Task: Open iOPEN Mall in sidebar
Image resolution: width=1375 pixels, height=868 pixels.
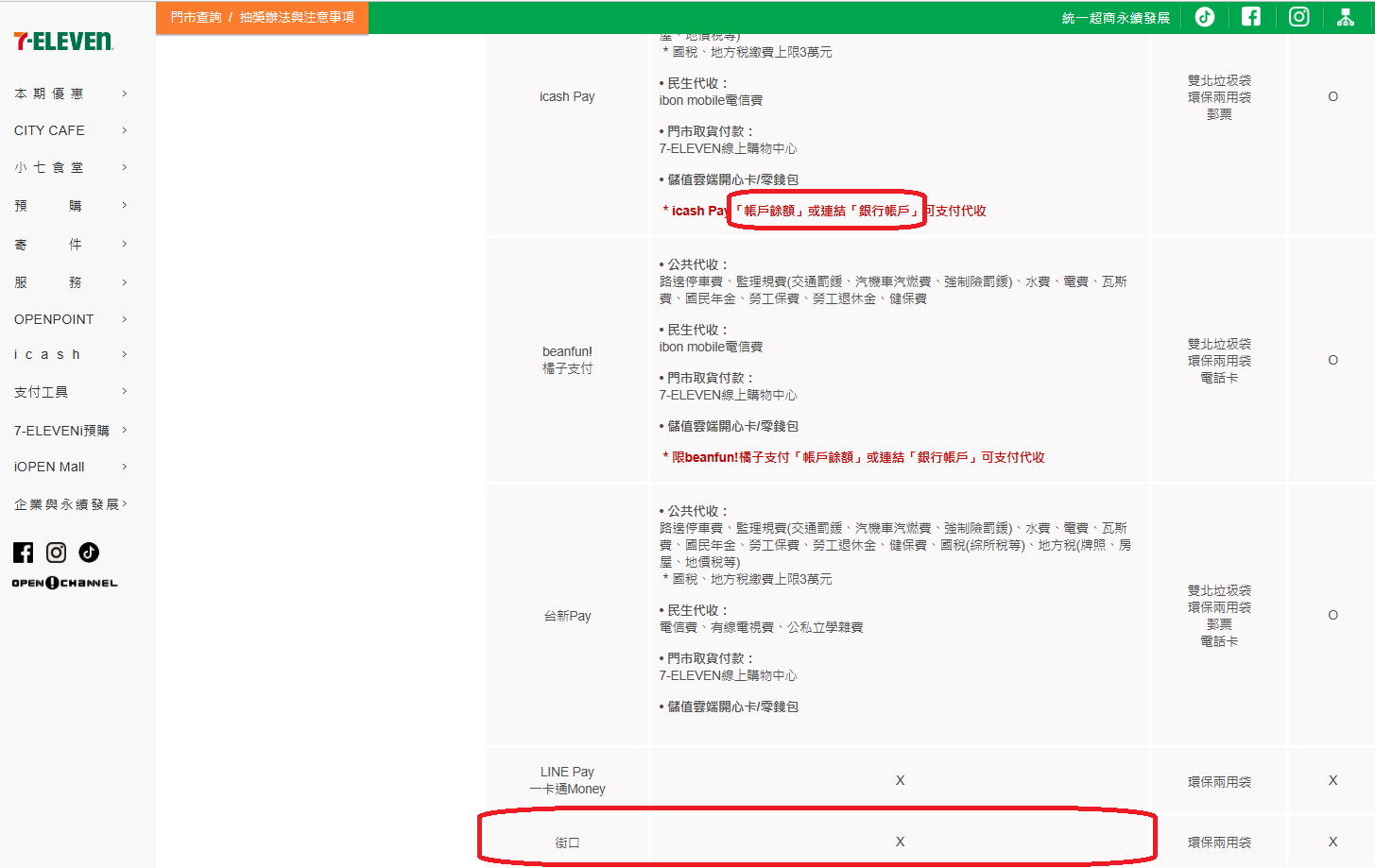Action: point(49,467)
